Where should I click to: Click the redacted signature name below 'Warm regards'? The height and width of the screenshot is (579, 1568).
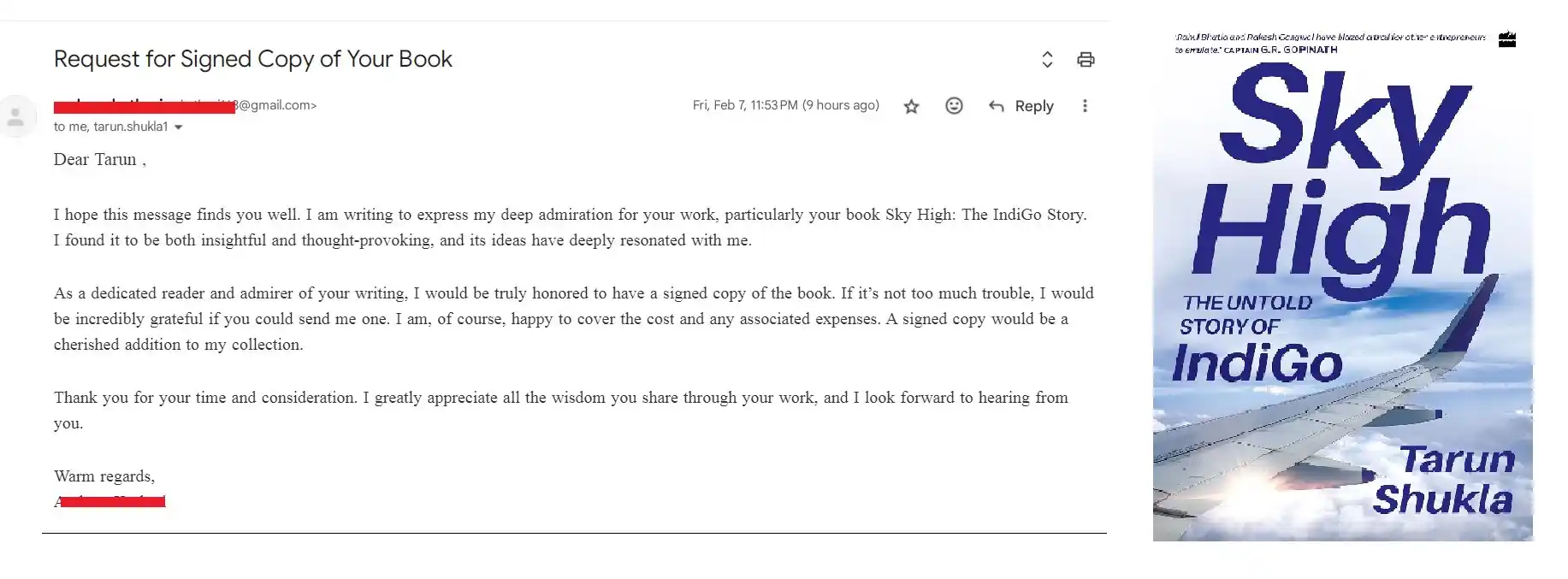[109, 501]
